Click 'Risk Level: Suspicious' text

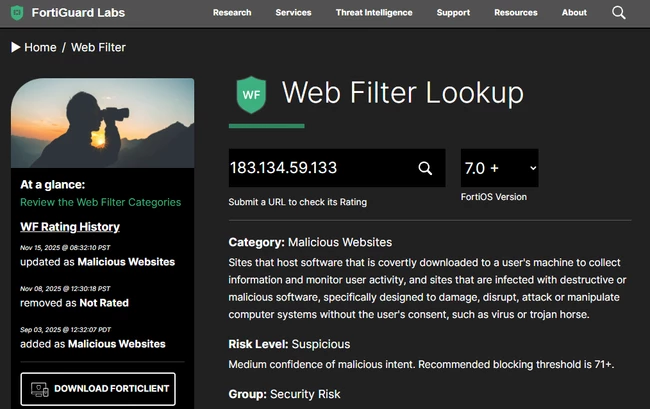(289, 344)
